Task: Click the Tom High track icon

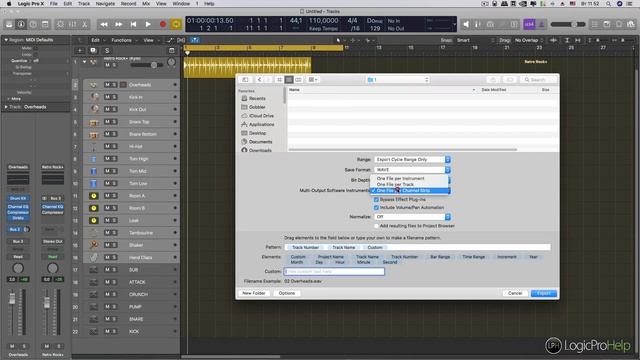Action: point(94,159)
